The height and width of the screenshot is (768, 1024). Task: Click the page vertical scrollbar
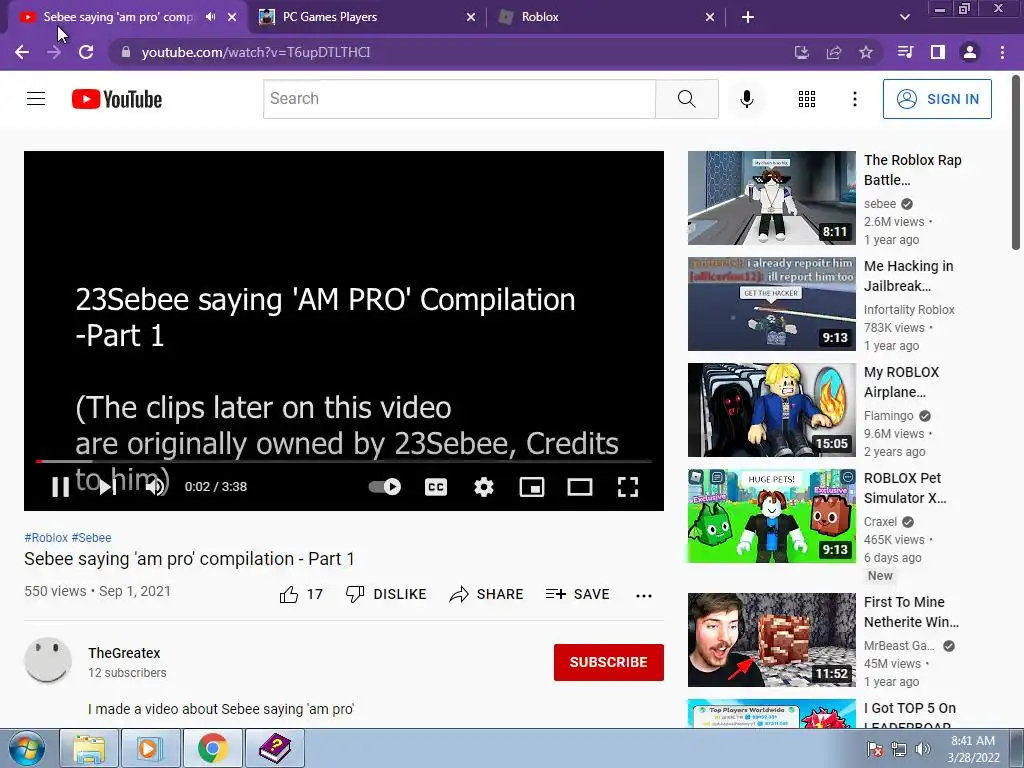(x=1016, y=163)
